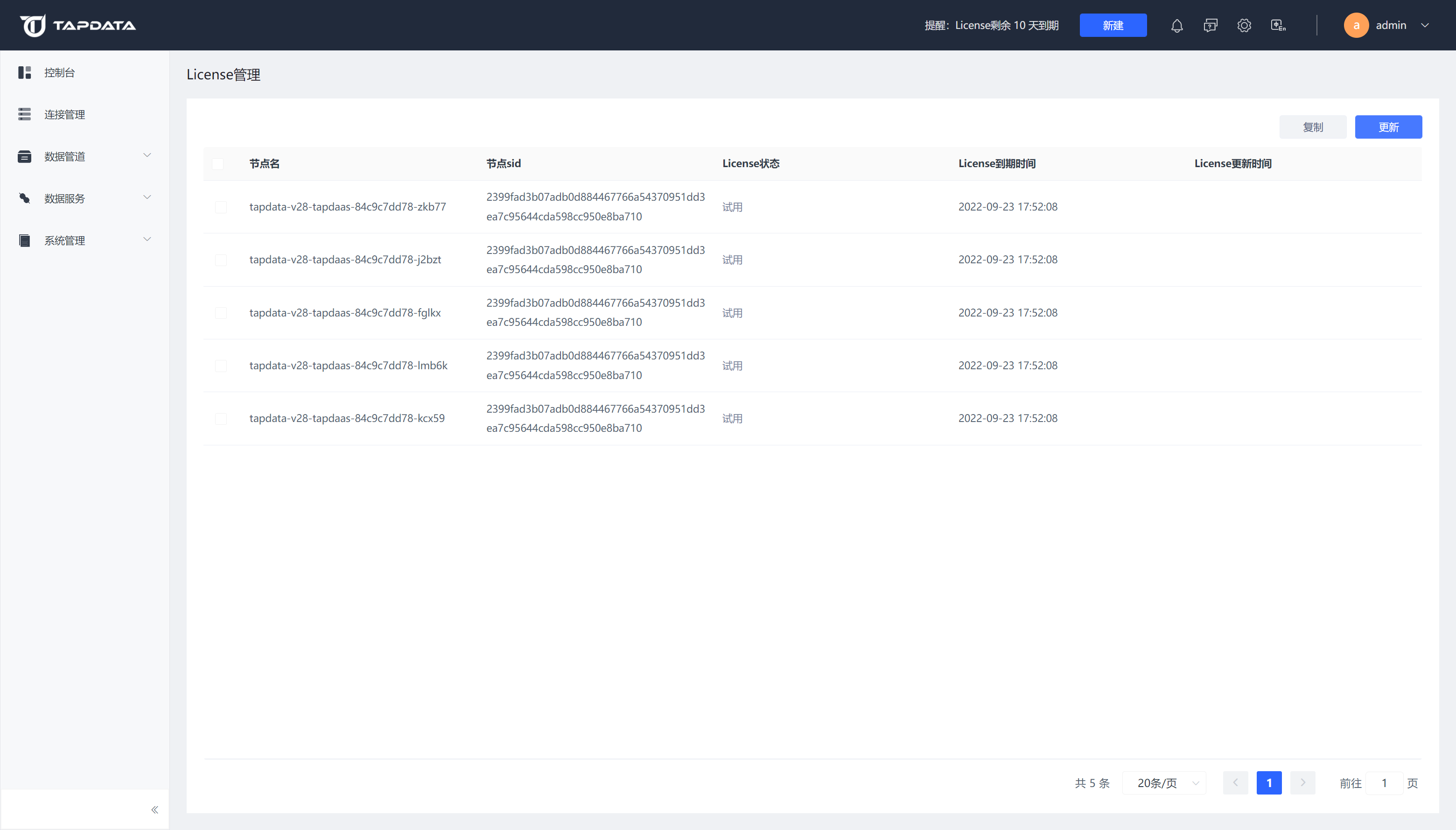
Task: Click the orange admin avatar
Action: click(x=1356, y=26)
